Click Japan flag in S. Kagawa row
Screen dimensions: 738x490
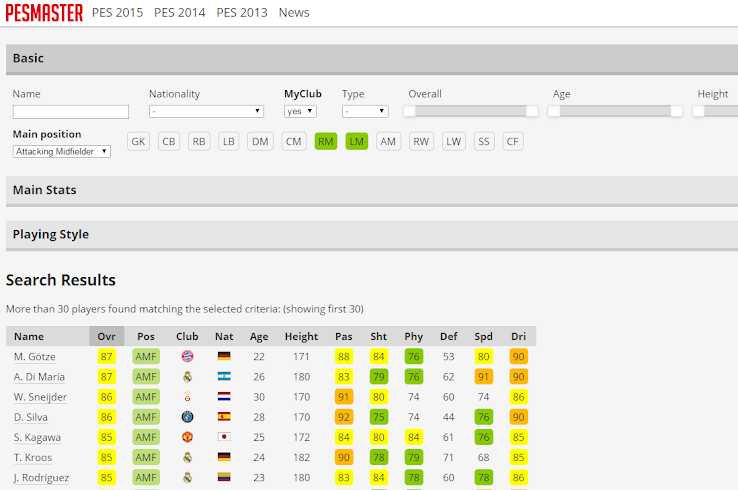(224, 437)
